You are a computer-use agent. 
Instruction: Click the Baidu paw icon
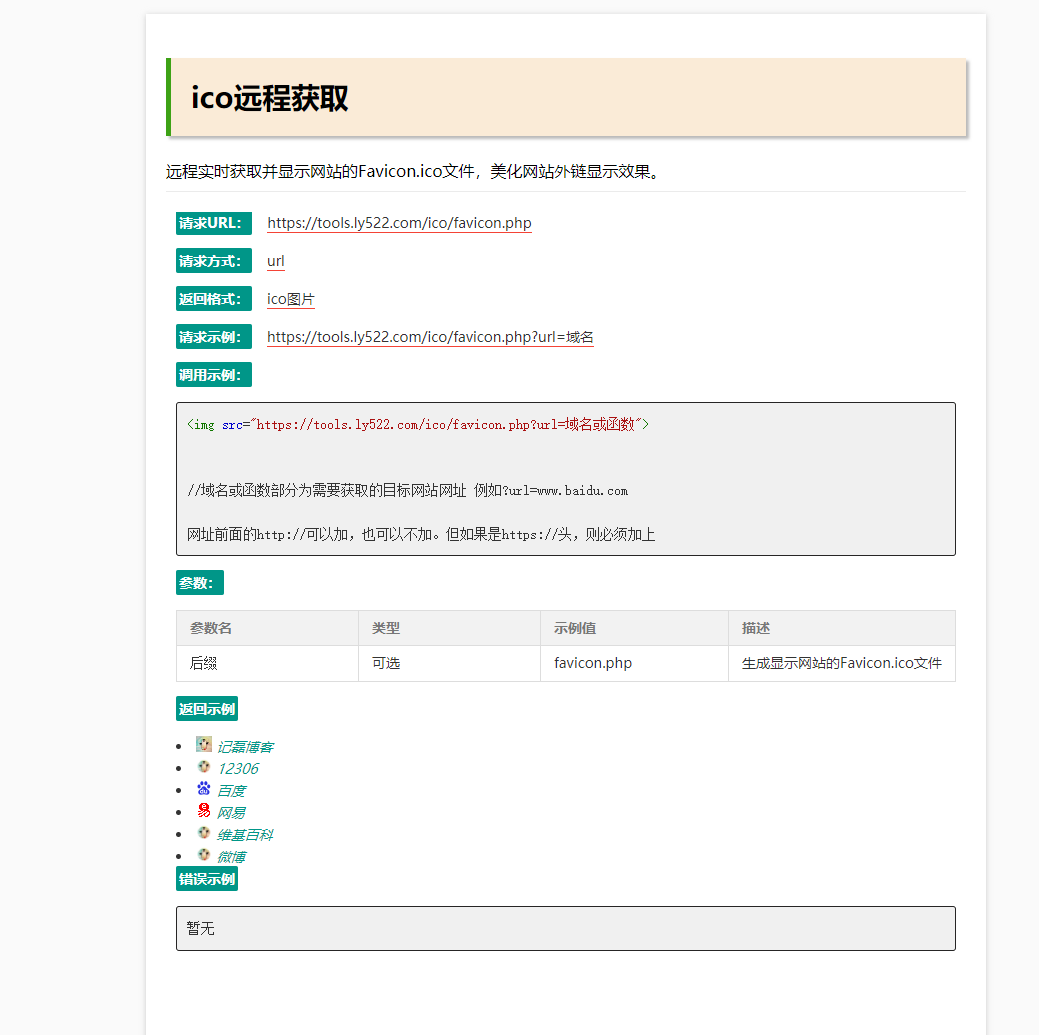(x=204, y=789)
